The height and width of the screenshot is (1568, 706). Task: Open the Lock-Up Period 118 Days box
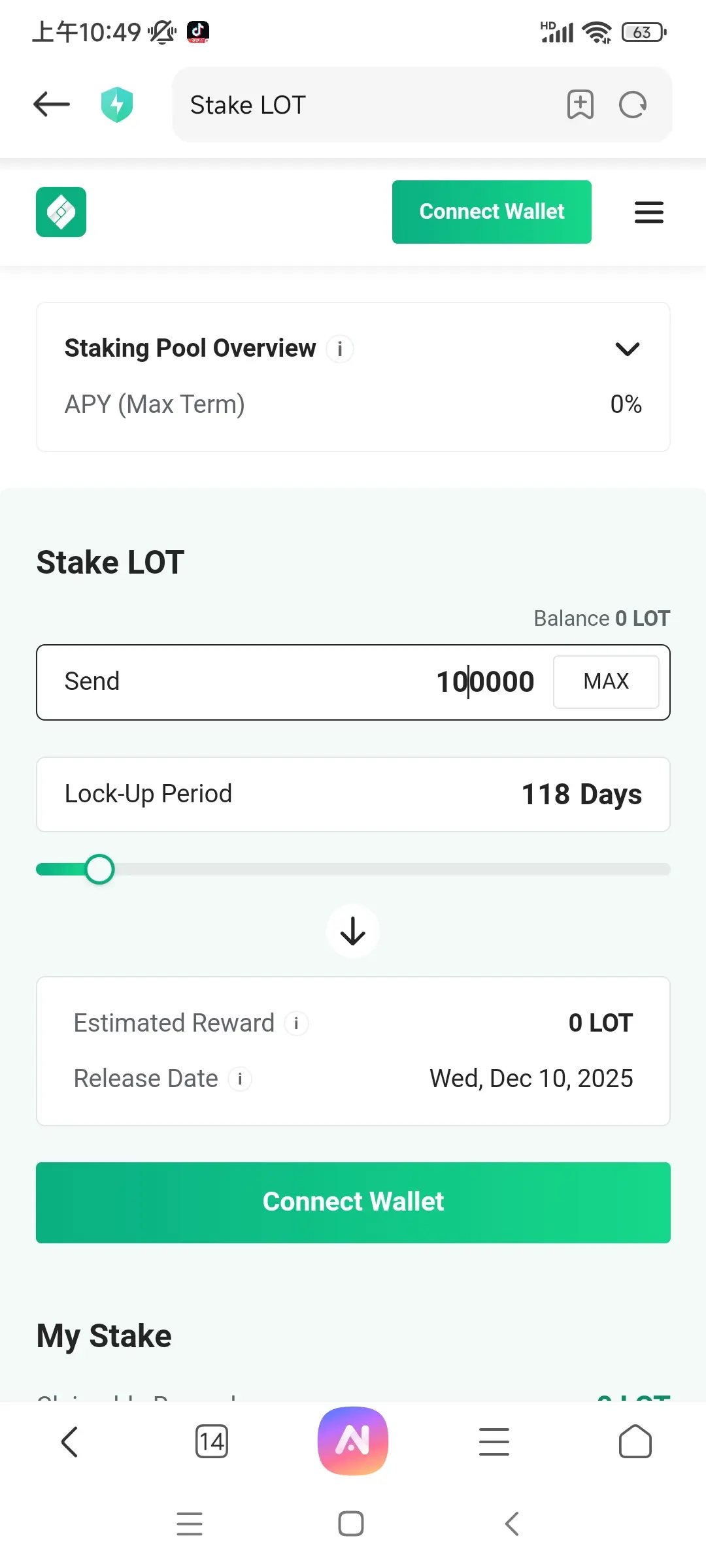pos(353,794)
